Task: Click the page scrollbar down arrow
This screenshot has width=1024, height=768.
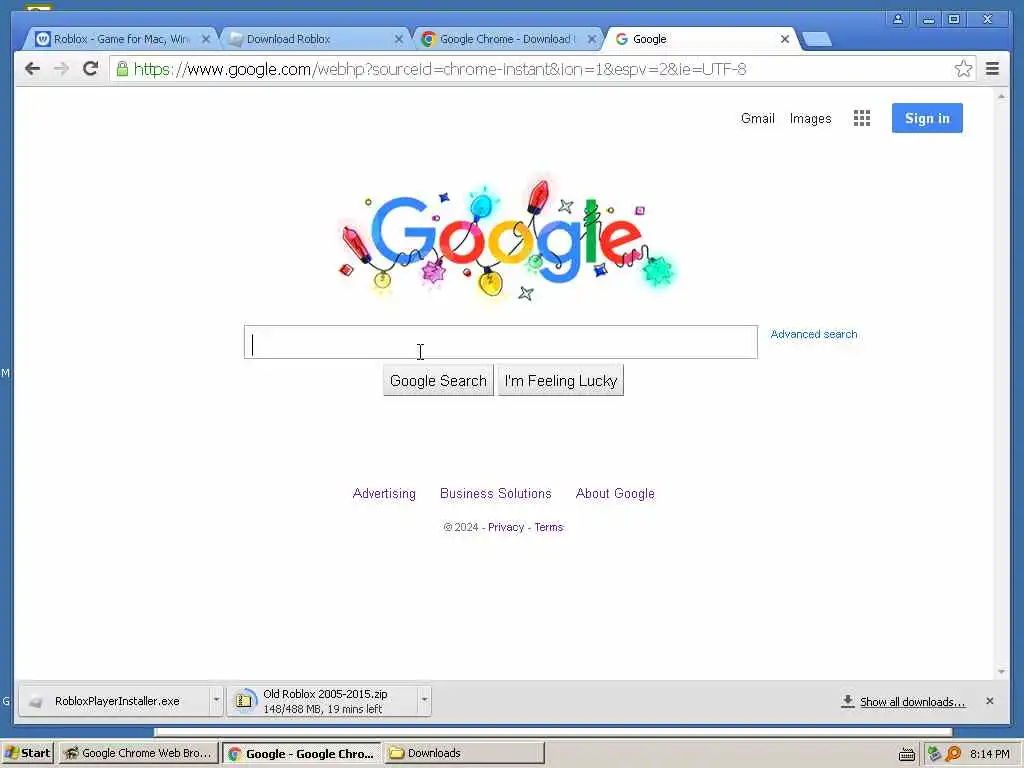Action: [1002, 671]
